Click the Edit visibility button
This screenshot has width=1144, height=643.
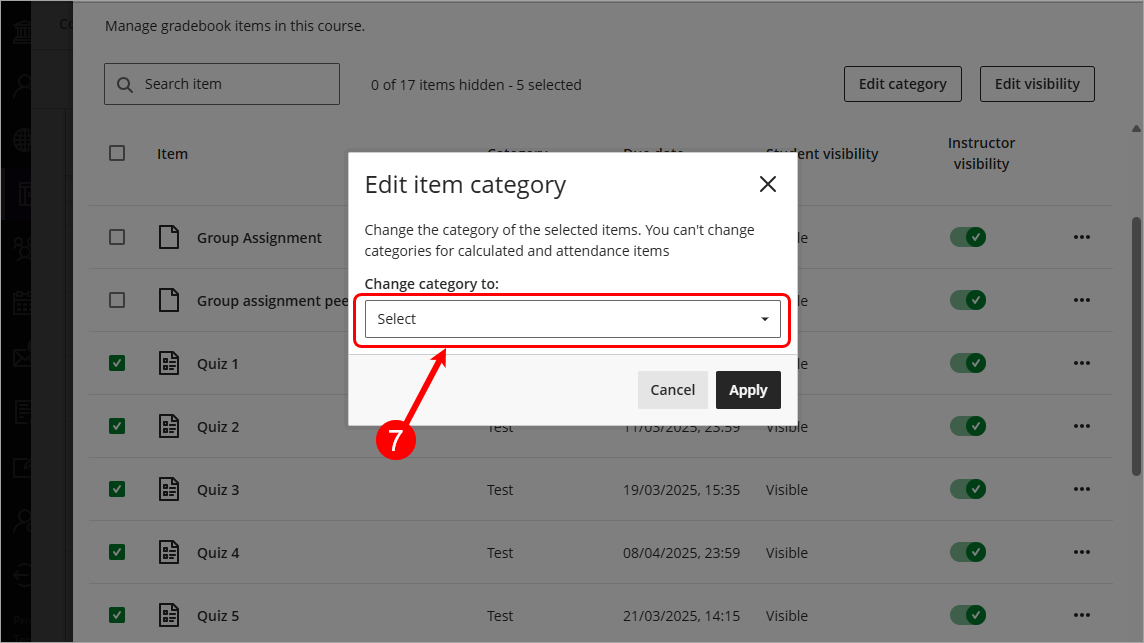click(1037, 84)
